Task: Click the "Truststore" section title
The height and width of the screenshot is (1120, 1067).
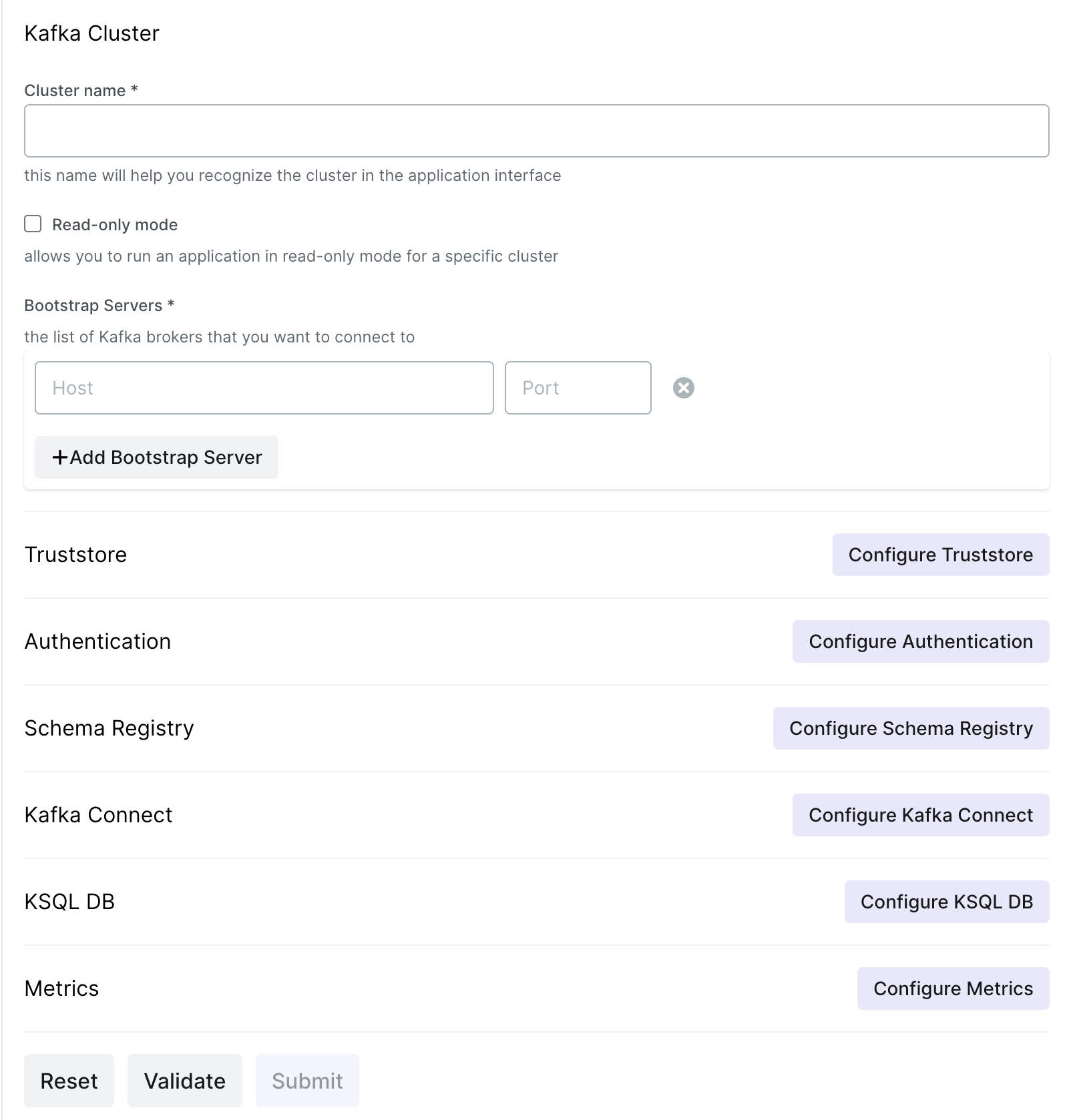Action: (75, 555)
